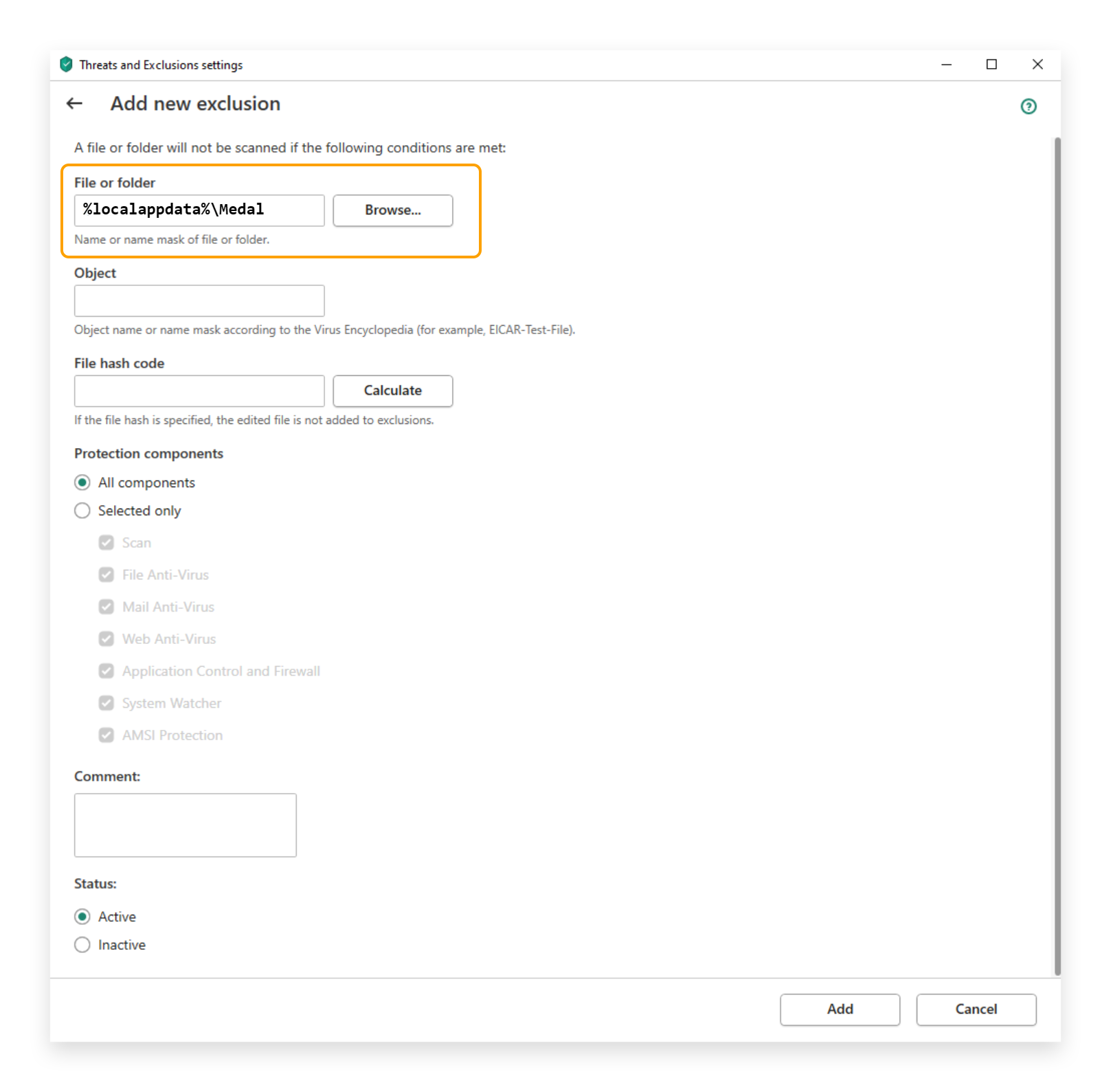Click inside the Comment text box

click(x=186, y=825)
